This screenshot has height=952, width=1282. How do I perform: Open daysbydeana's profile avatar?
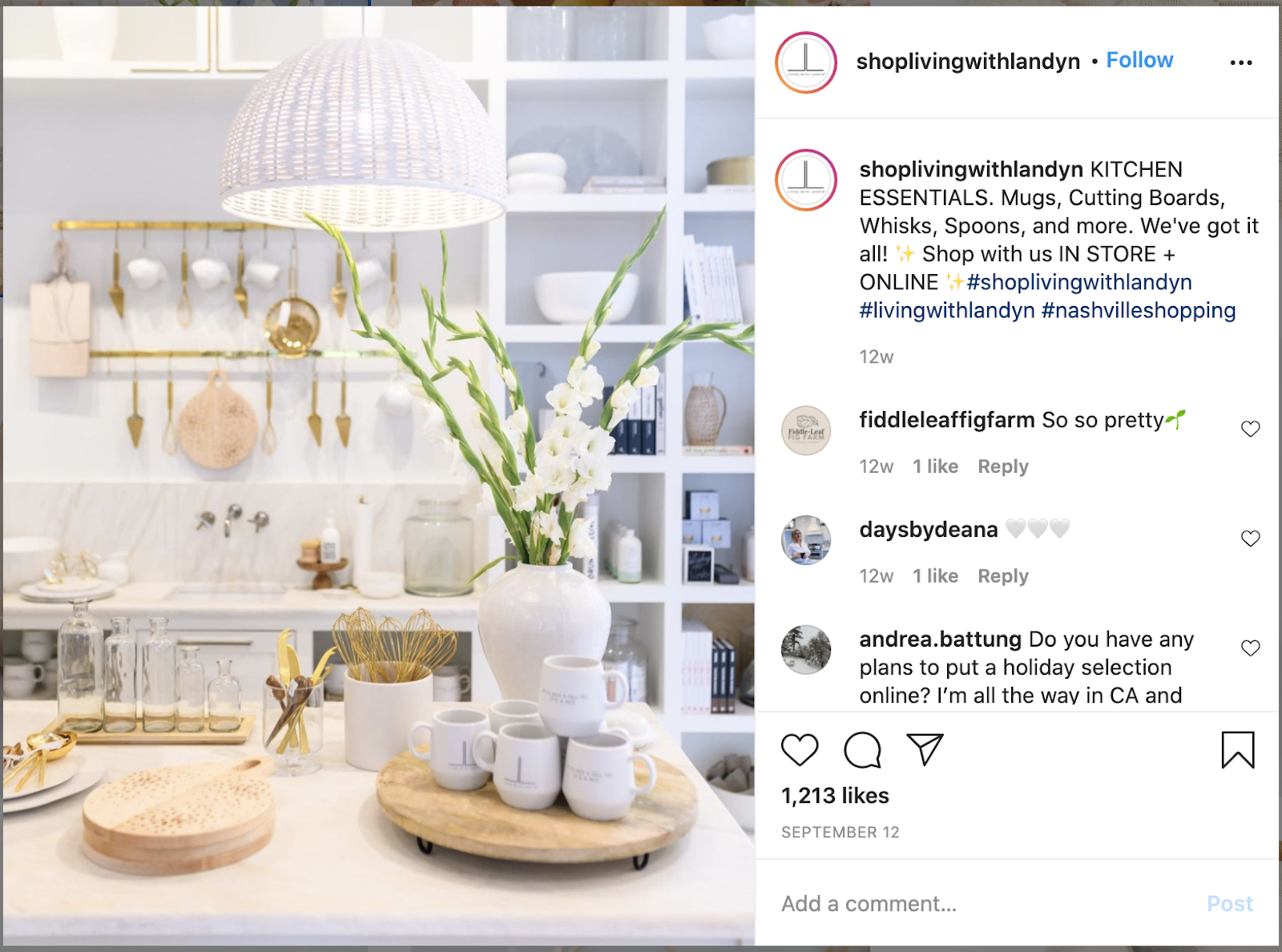point(806,540)
